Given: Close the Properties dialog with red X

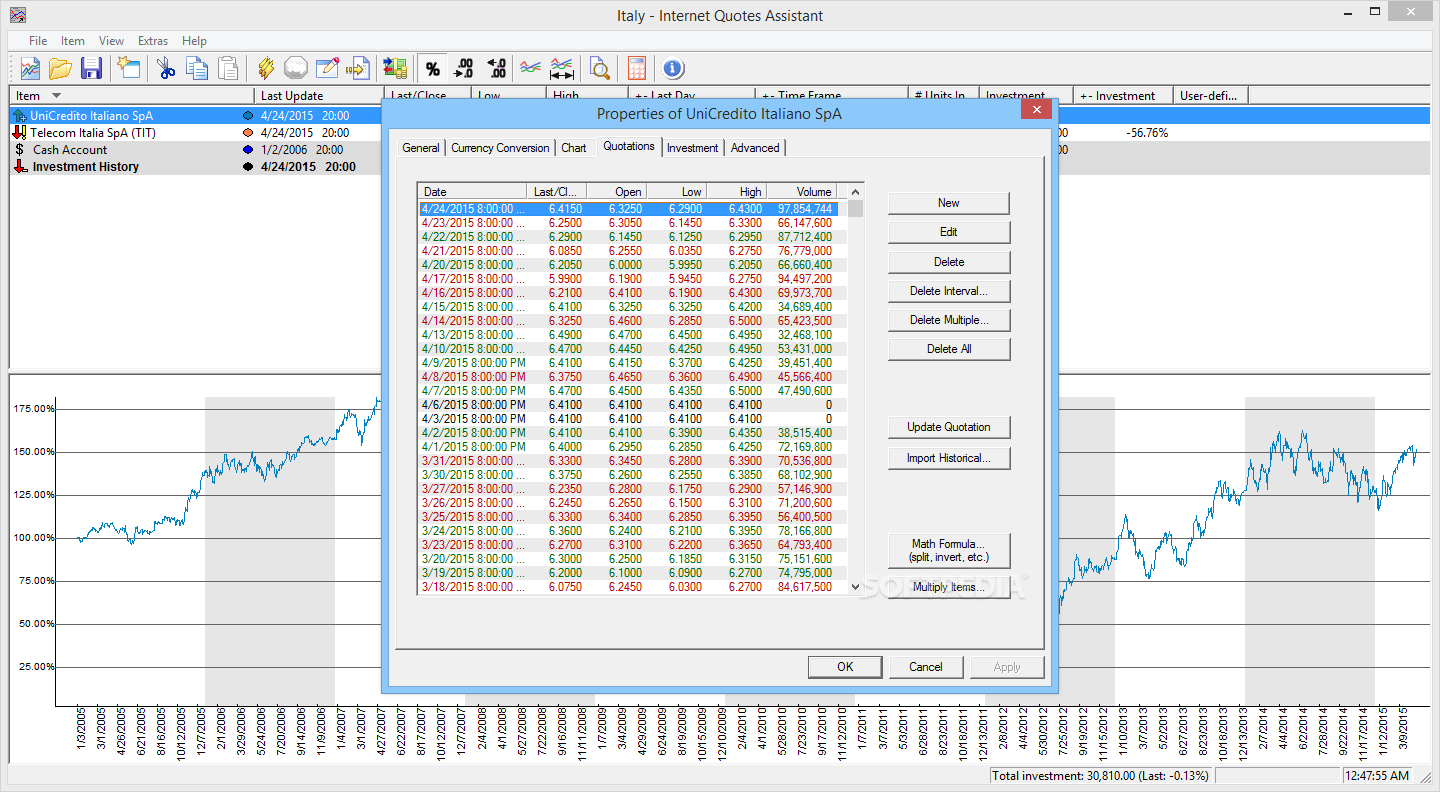Looking at the screenshot, I should 1036,109.
